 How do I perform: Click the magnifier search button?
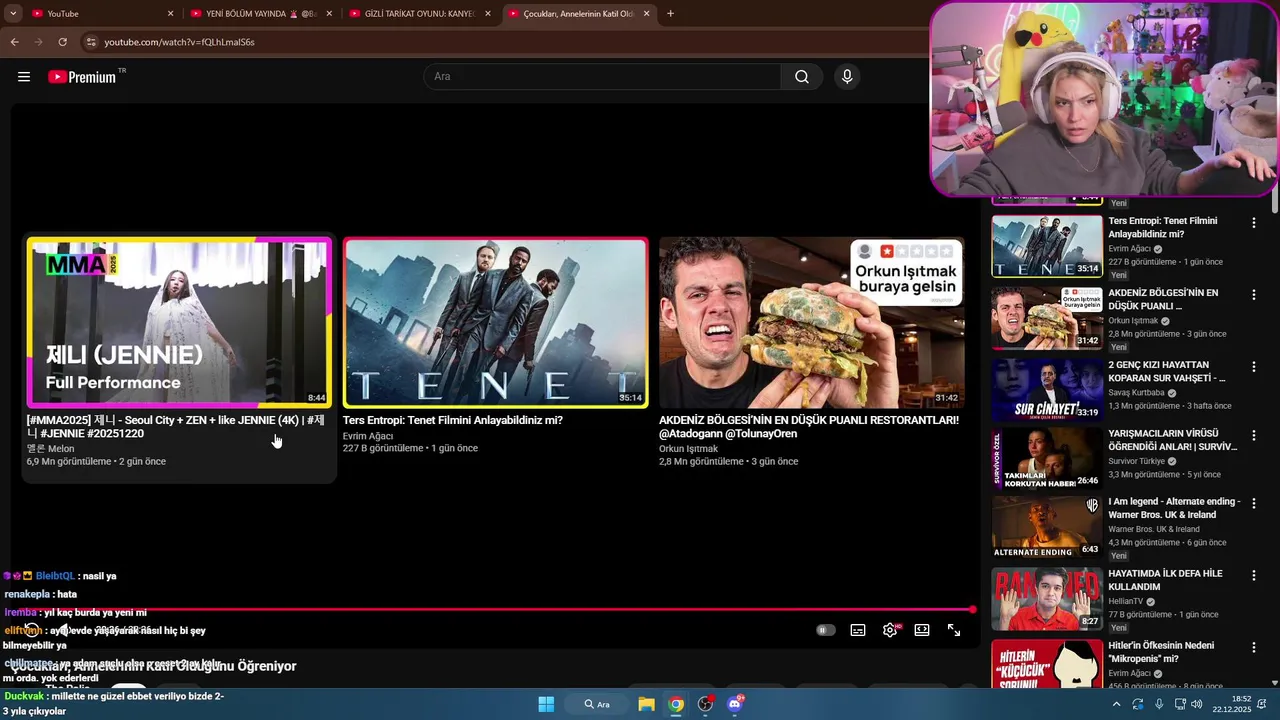802,77
